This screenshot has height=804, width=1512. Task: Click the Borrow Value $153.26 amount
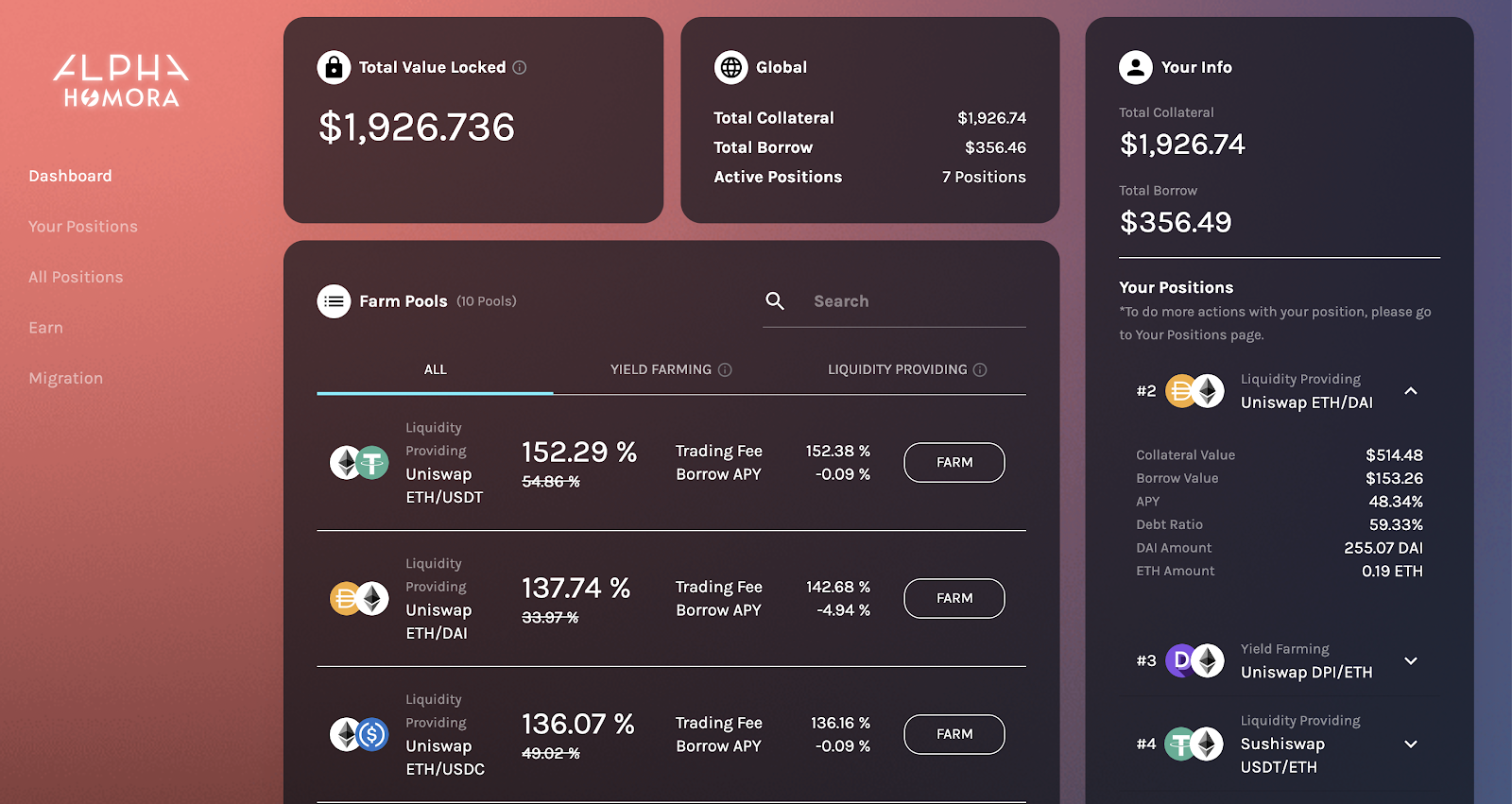pos(1394,478)
